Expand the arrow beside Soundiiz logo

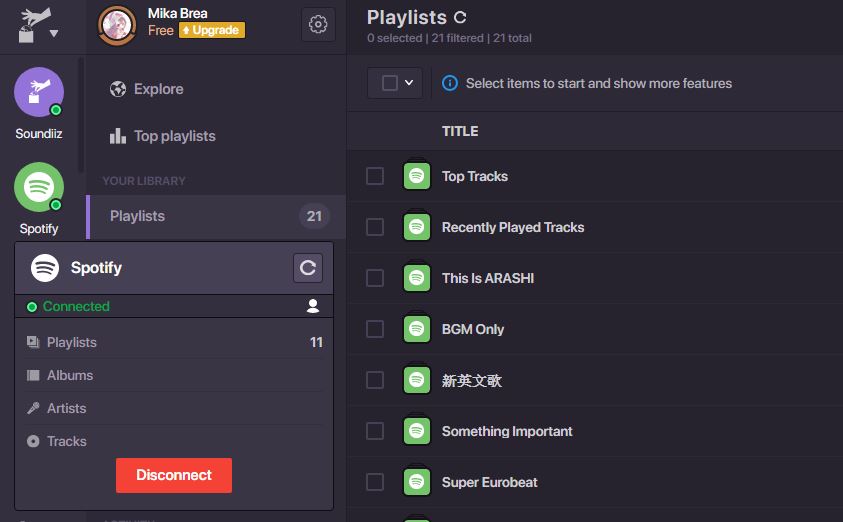pos(54,33)
